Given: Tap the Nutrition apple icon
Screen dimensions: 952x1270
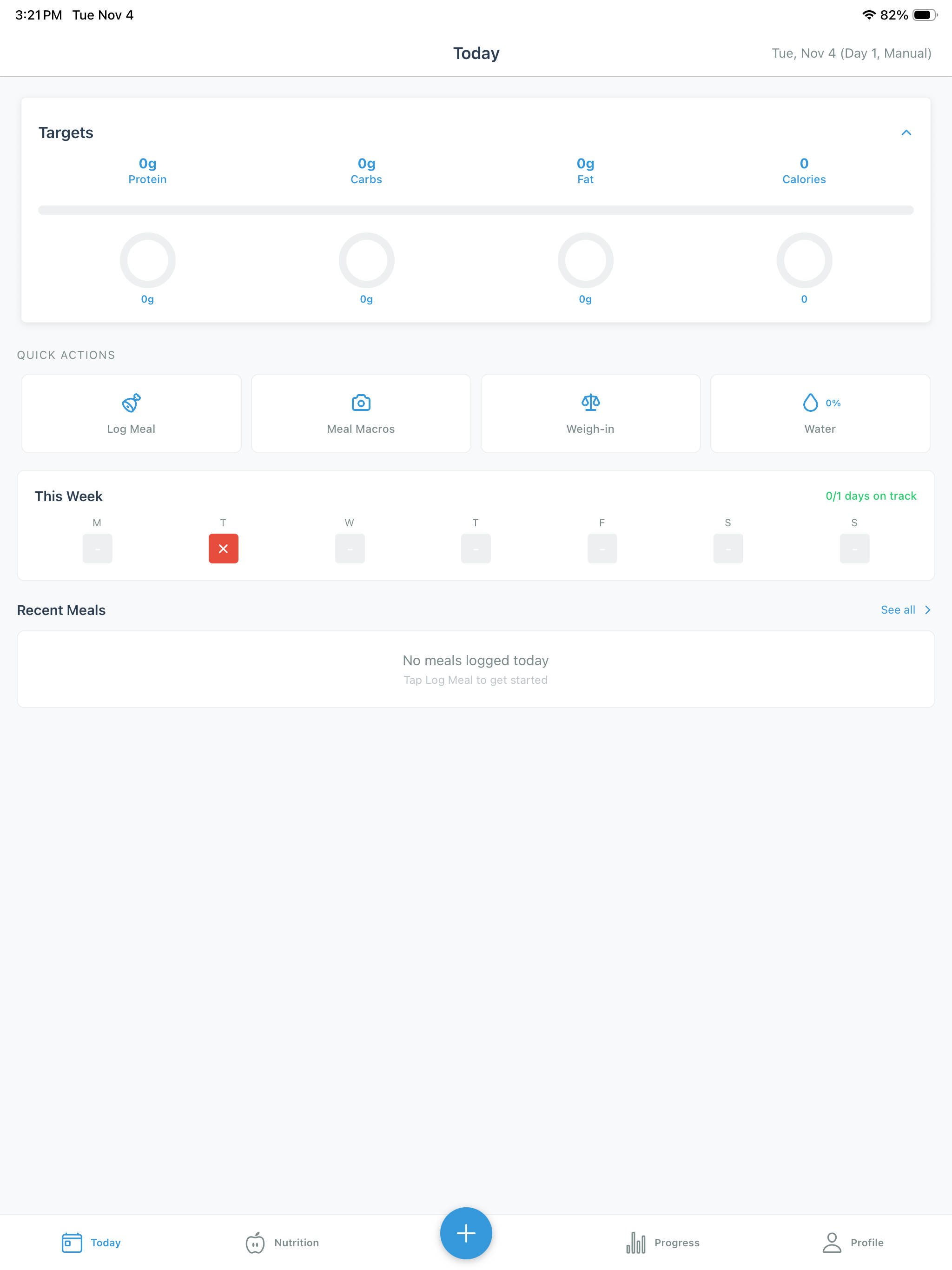Looking at the screenshot, I should click(255, 1243).
